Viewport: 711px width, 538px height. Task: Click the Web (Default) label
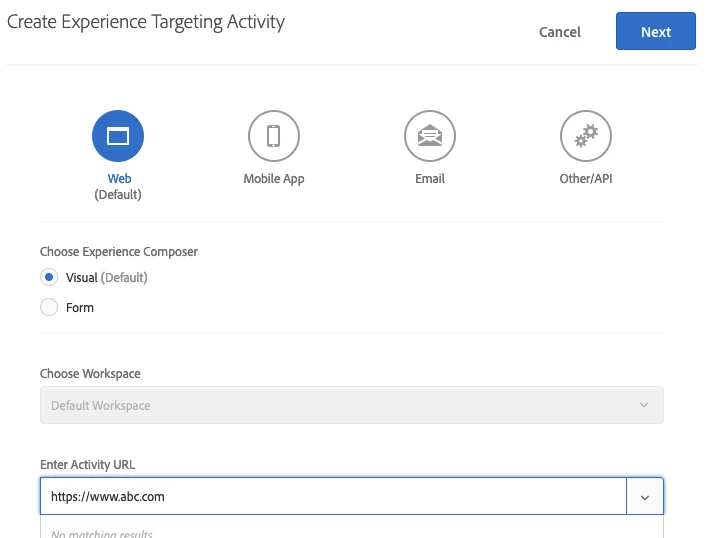118,186
